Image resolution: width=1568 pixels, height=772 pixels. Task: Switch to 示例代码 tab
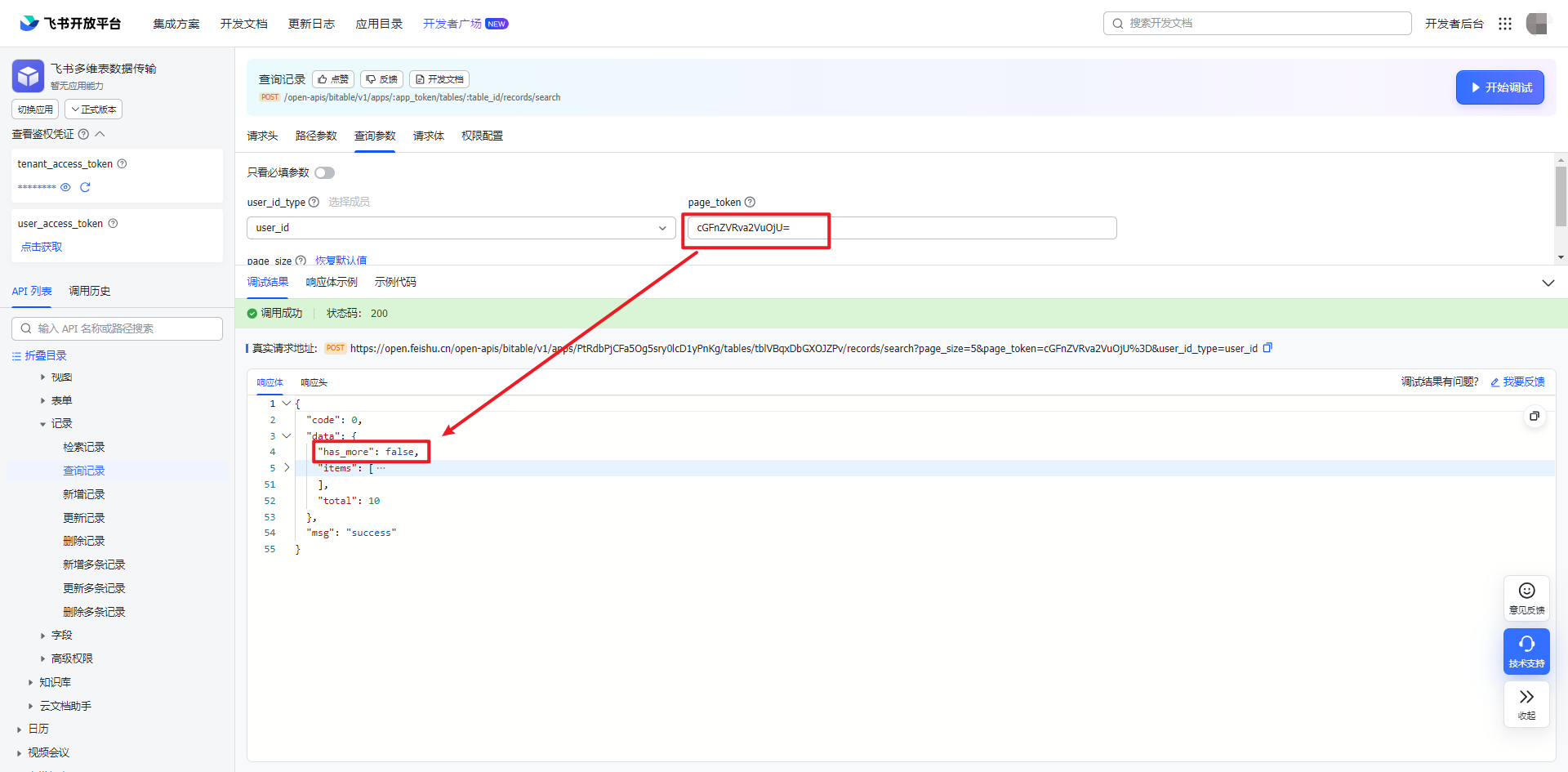(395, 282)
